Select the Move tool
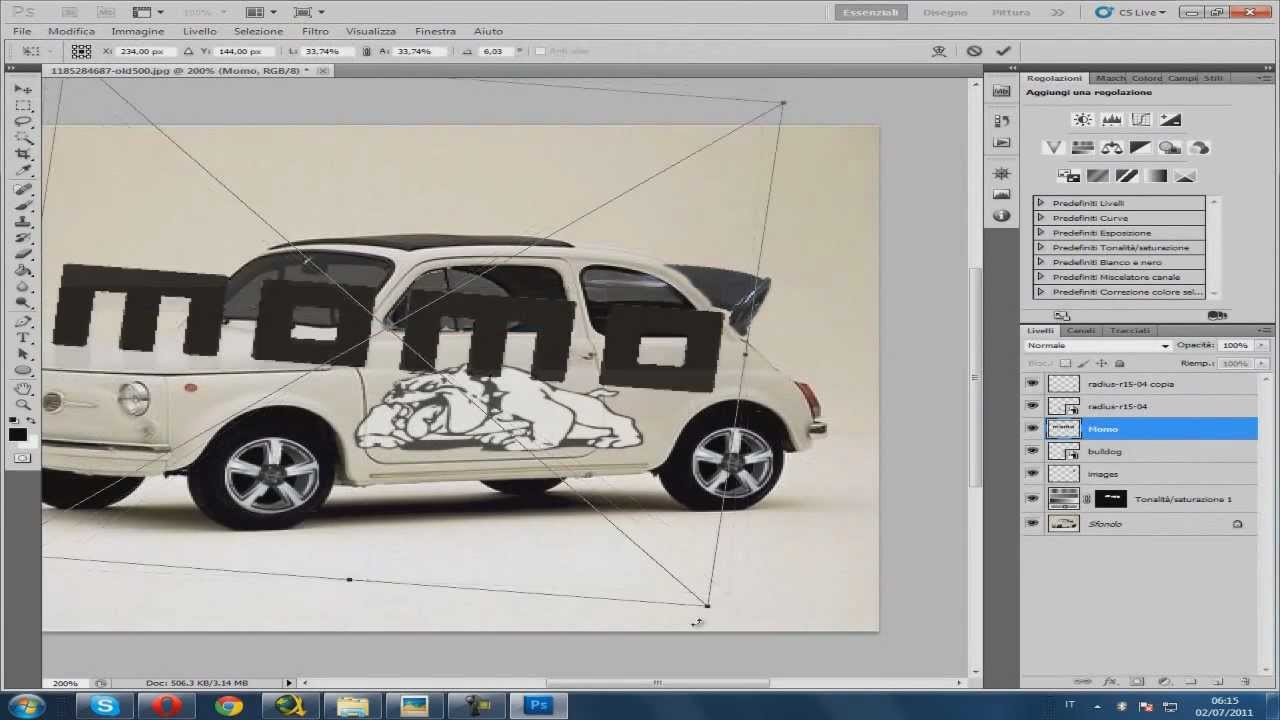1280x720 pixels. [x=22, y=89]
